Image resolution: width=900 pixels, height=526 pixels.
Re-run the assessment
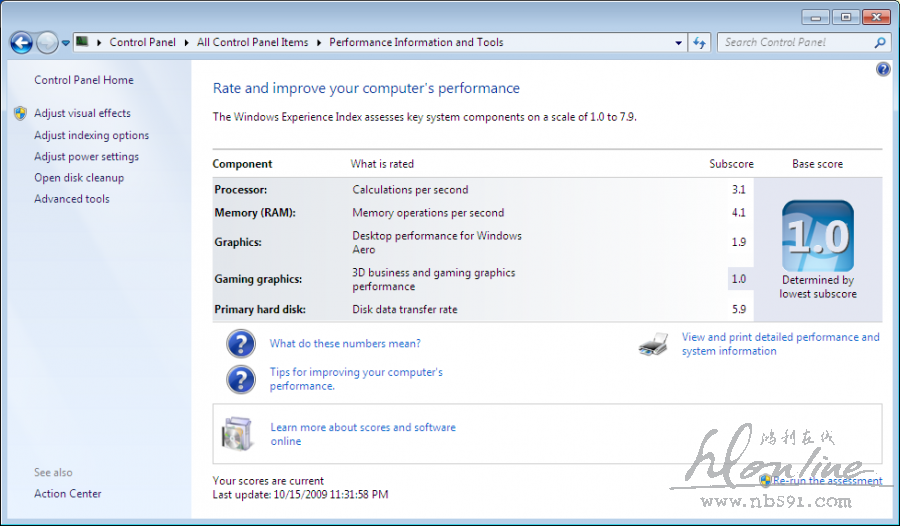pos(827,481)
